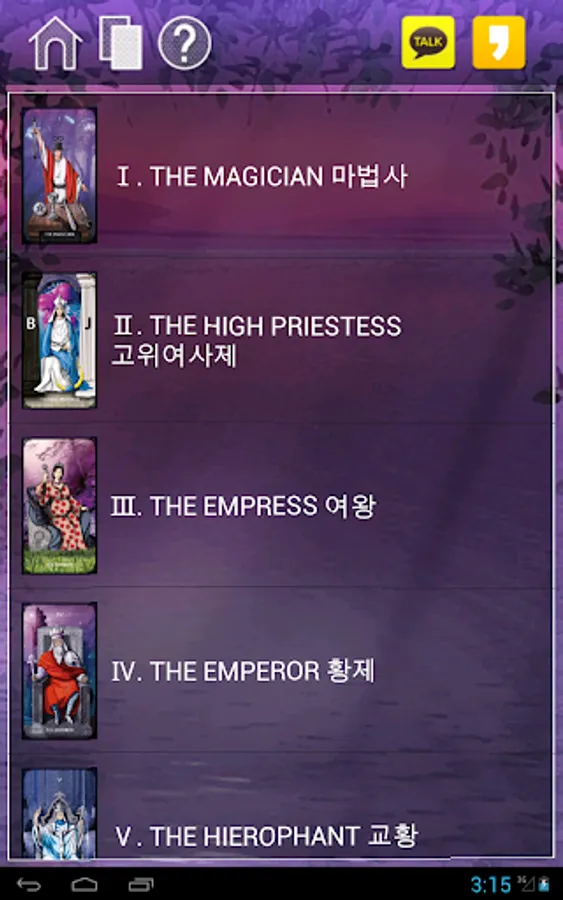The image size is (563, 900).
Task: Open The Magician card thumbnail
Action: pyautogui.click(x=59, y=176)
